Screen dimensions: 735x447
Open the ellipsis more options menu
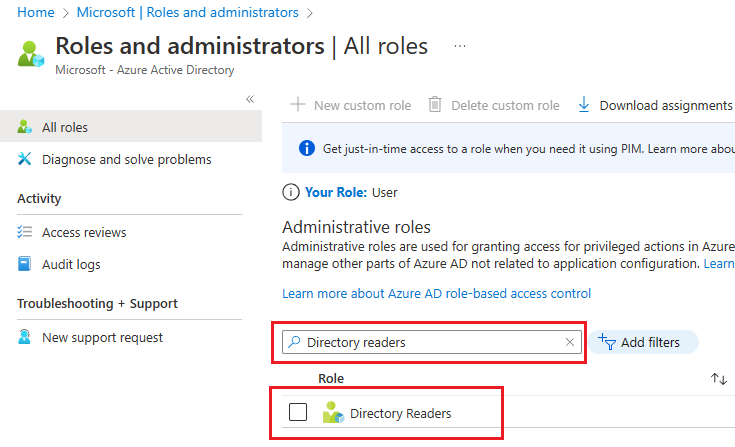460,46
